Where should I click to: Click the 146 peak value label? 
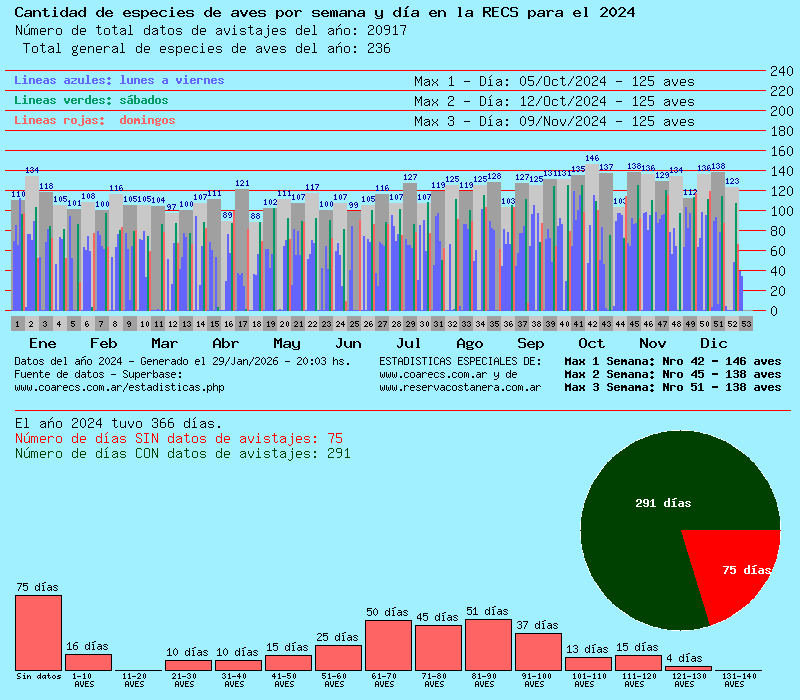592,158
